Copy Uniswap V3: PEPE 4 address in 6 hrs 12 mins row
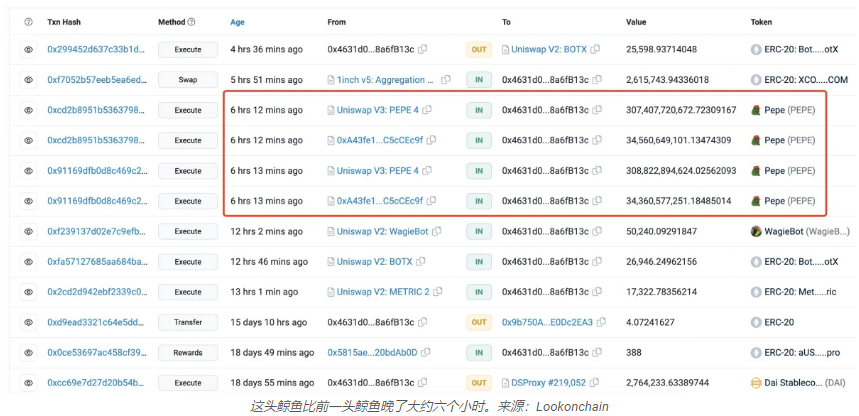The width and height of the screenshot is (859, 416). (427, 110)
